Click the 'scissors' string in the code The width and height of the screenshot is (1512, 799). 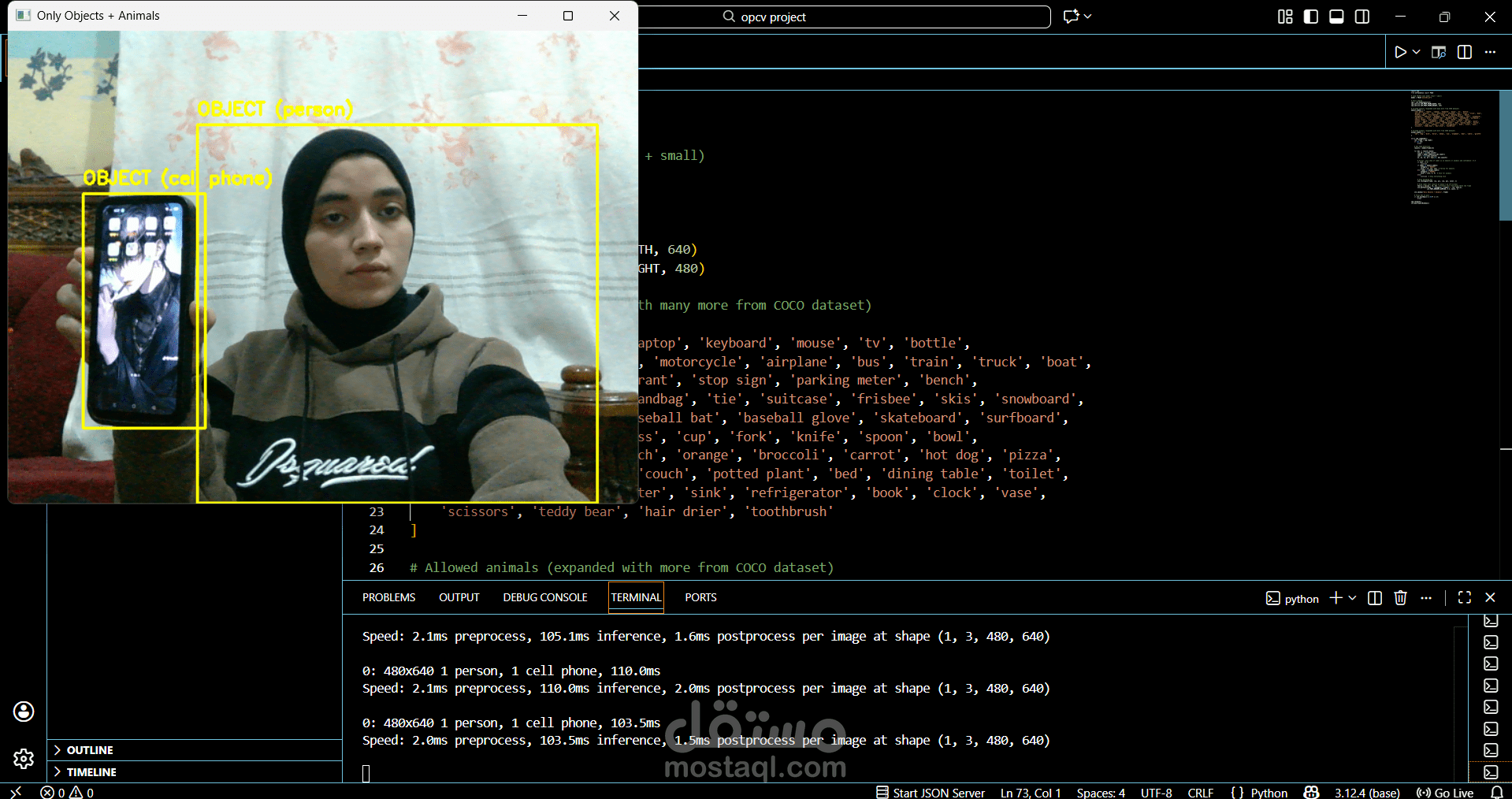coord(478,512)
